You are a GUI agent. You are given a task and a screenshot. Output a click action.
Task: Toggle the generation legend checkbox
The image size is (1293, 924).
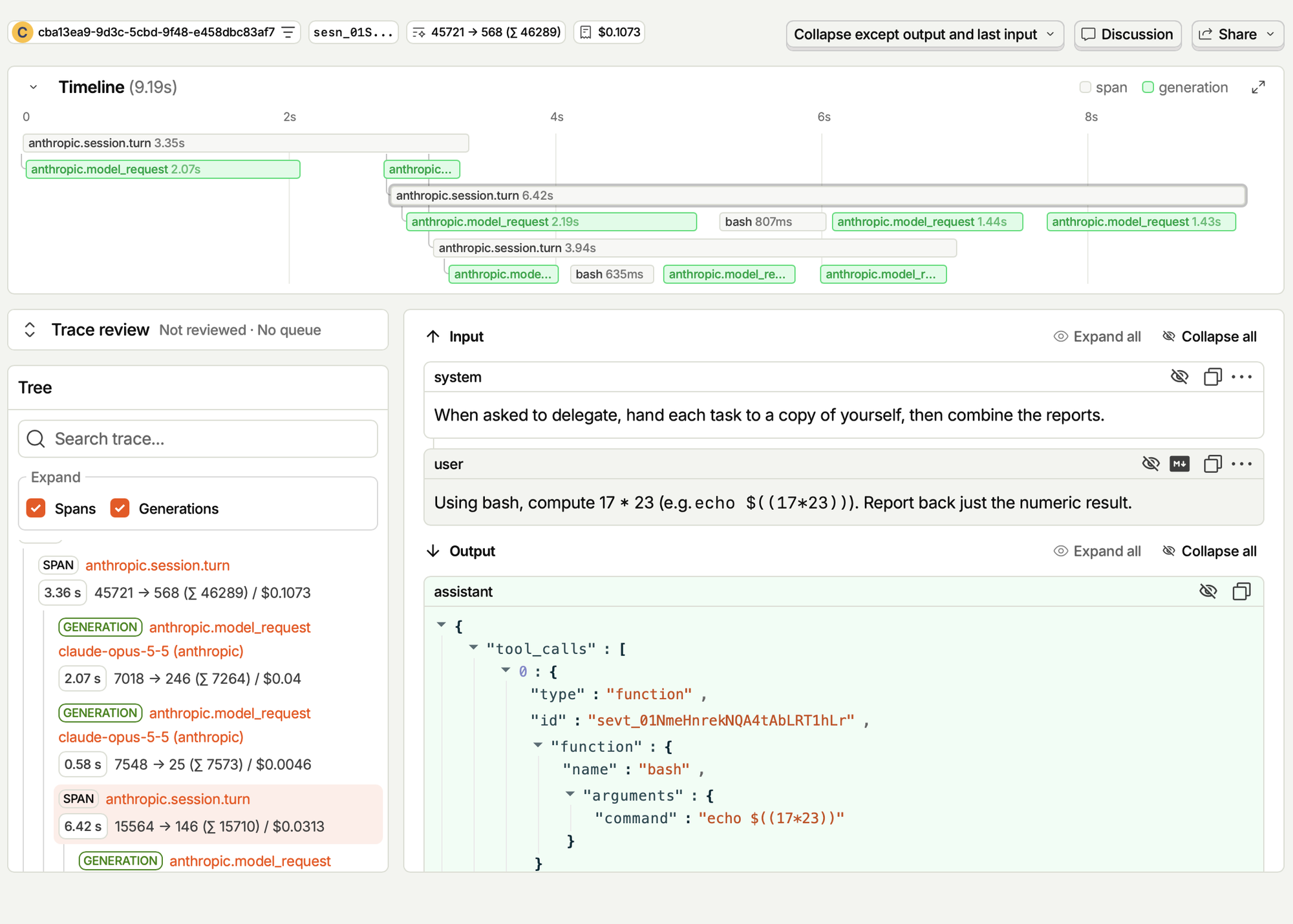point(1148,87)
